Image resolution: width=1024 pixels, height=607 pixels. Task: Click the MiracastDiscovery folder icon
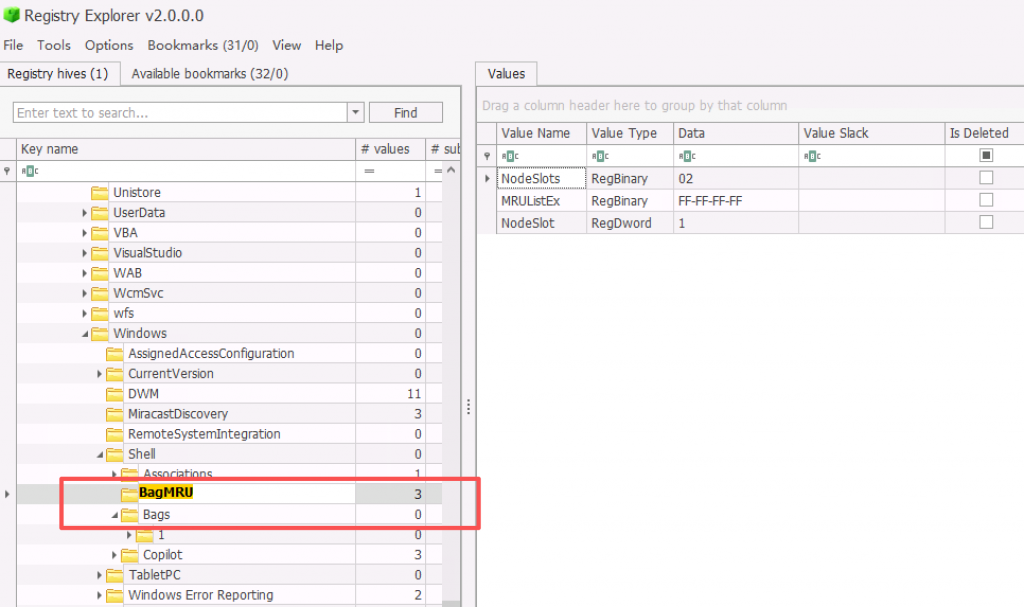(x=114, y=414)
